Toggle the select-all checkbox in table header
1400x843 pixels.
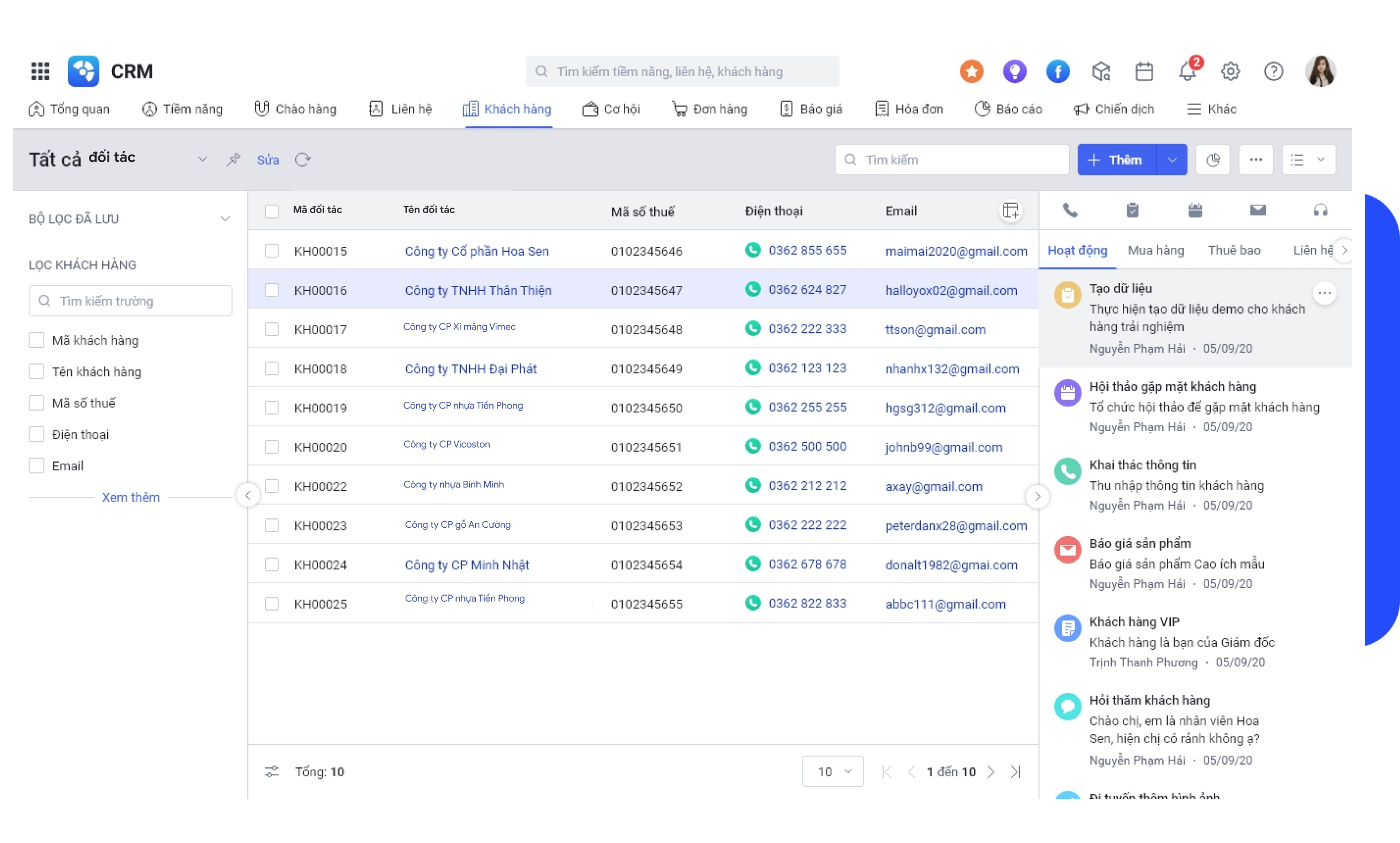click(272, 211)
